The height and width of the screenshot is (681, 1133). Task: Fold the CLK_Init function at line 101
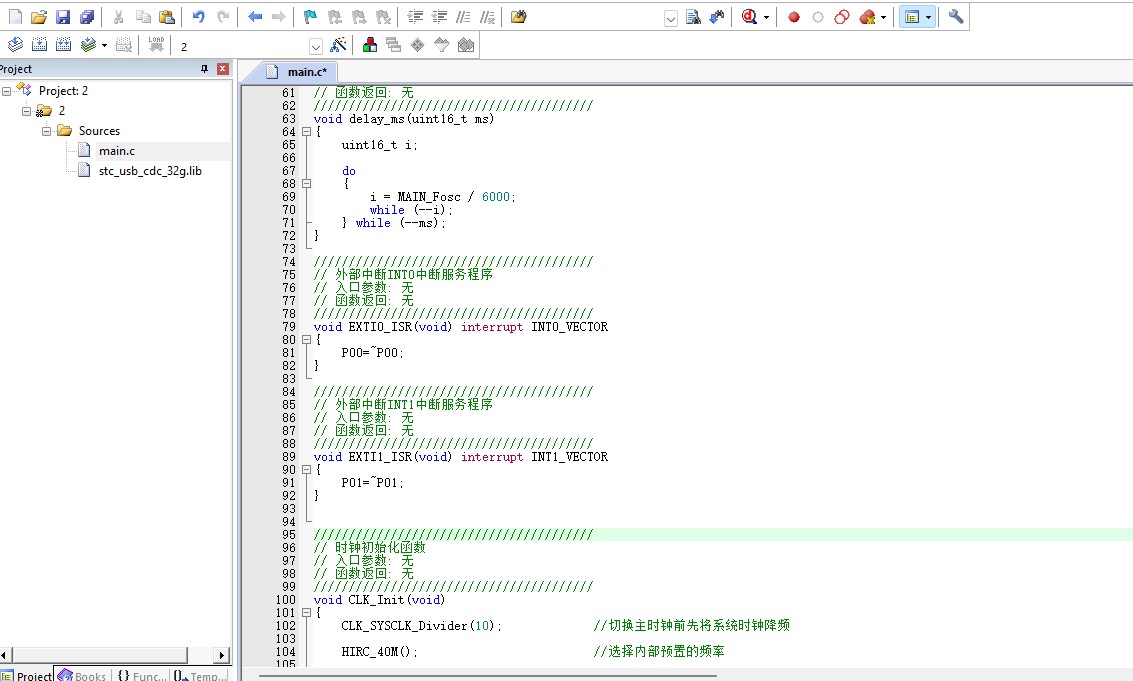pos(306,613)
